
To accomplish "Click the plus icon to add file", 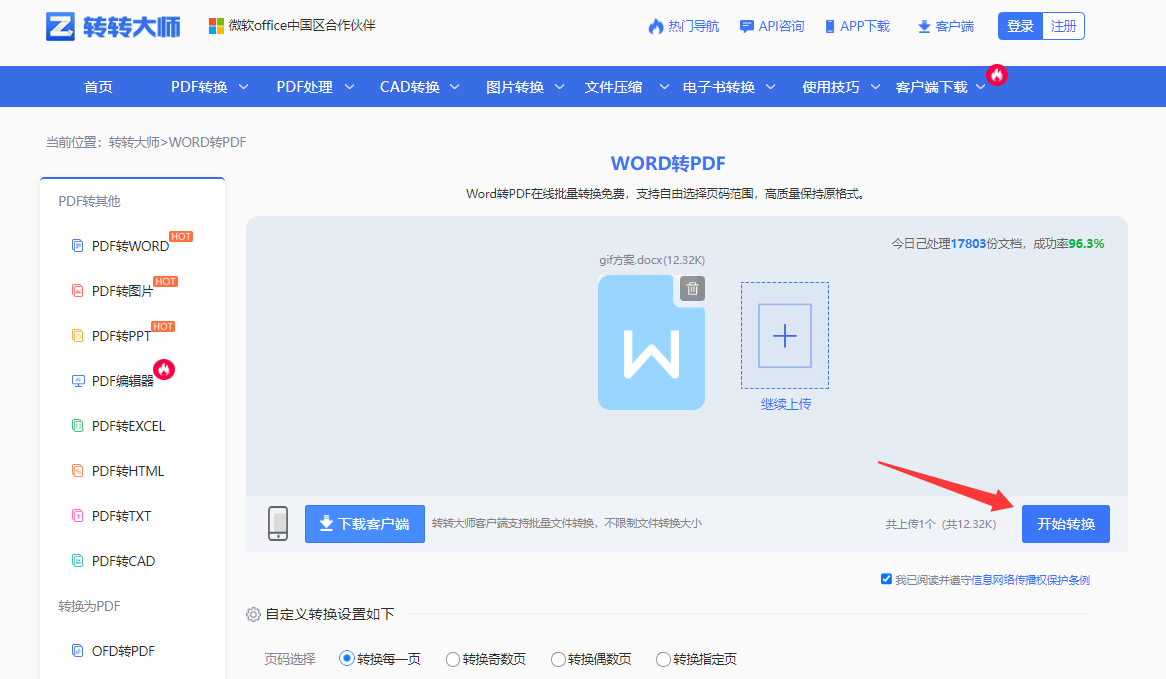I will coord(785,335).
